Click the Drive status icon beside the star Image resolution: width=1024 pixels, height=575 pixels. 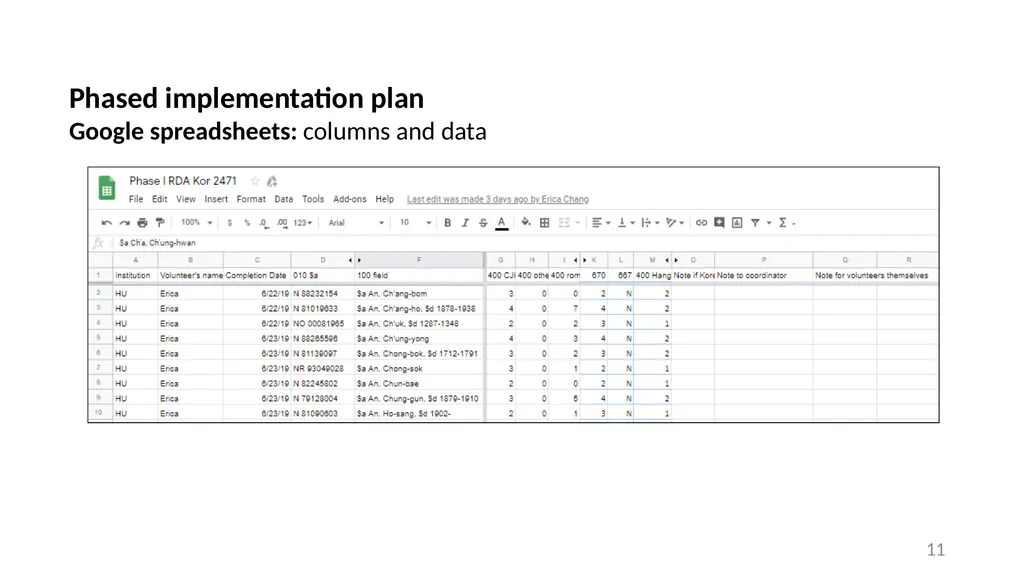[x=272, y=181]
